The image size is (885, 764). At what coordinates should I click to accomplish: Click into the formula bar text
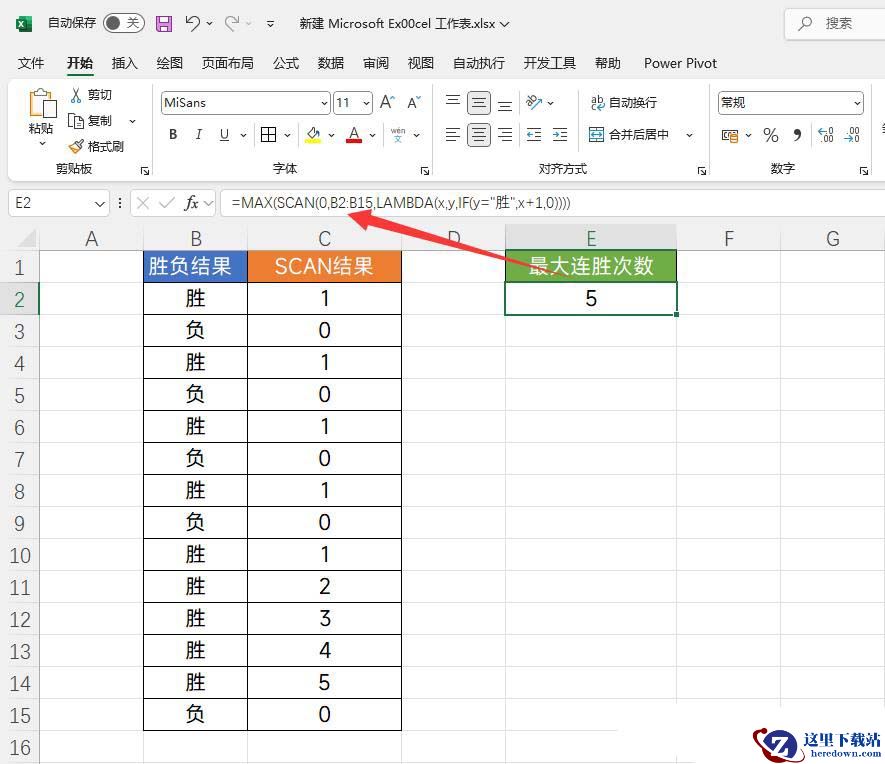(x=401, y=203)
